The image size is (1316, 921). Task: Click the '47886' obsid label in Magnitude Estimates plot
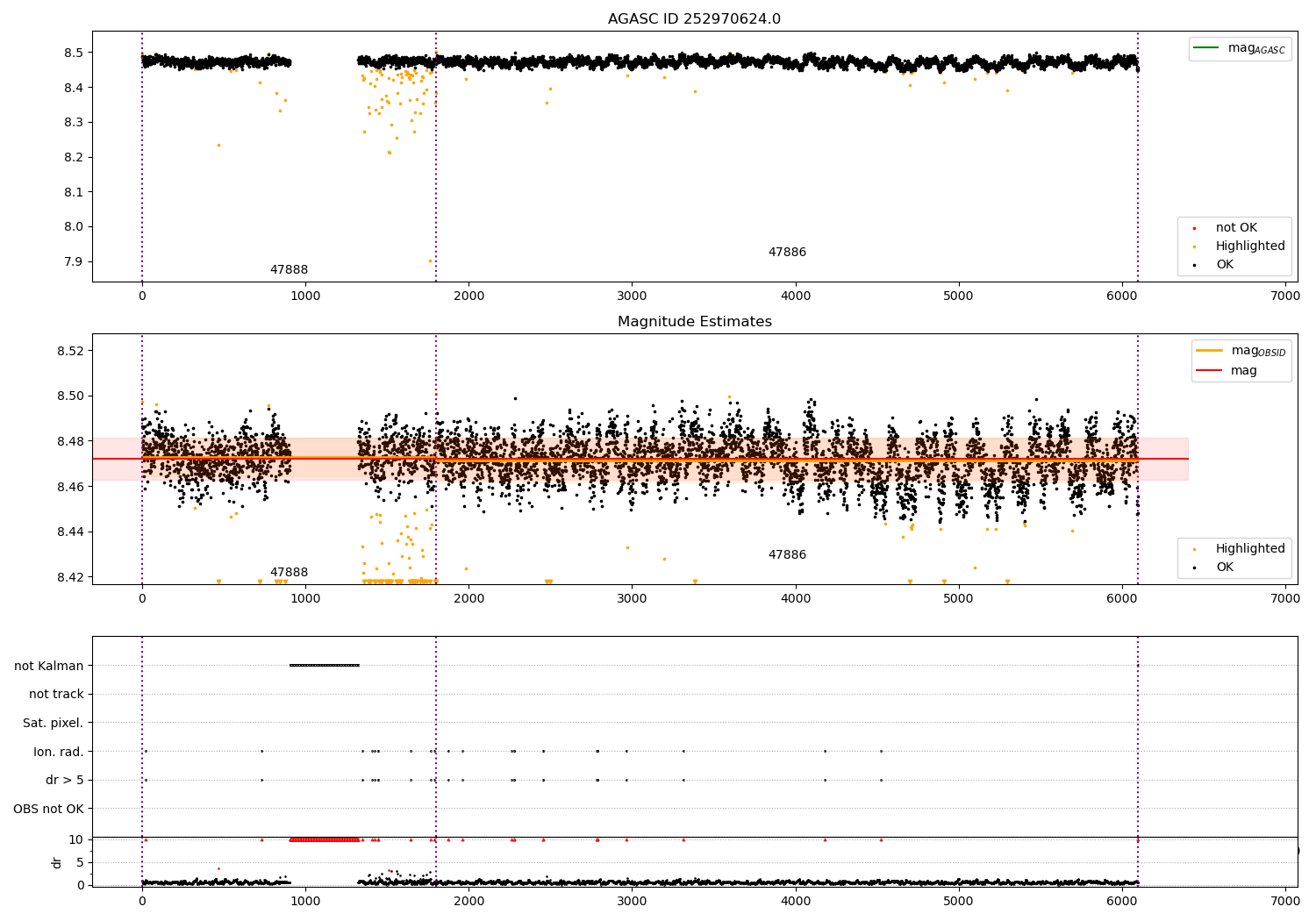787,555
